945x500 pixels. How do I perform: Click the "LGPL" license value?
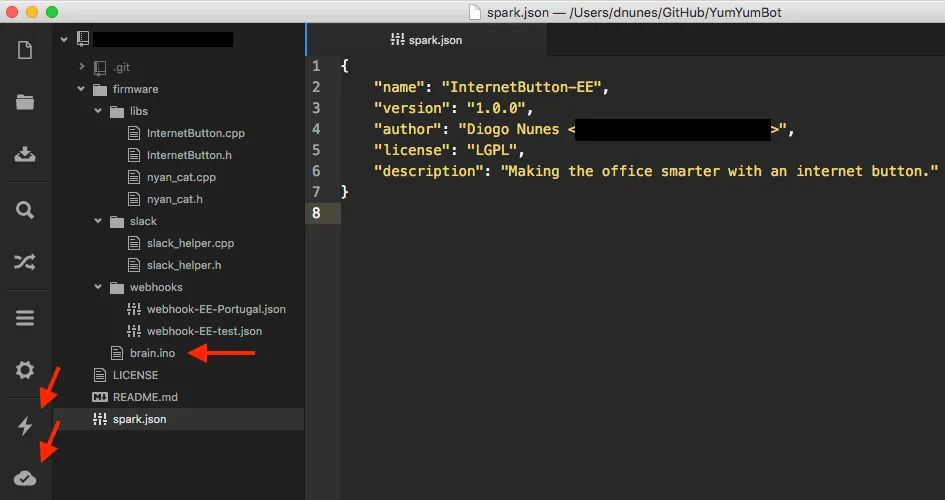tap(491, 150)
